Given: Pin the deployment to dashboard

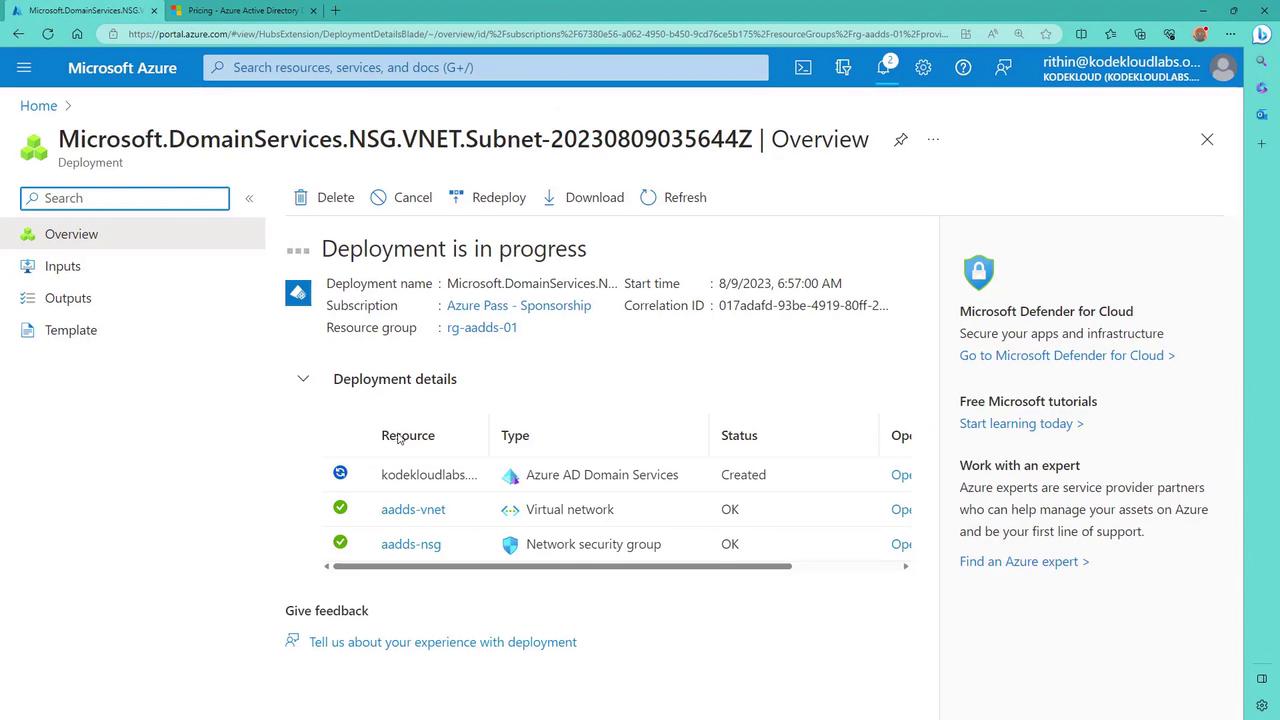Looking at the screenshot, I should pyautogui.click(x=900, y=140).
